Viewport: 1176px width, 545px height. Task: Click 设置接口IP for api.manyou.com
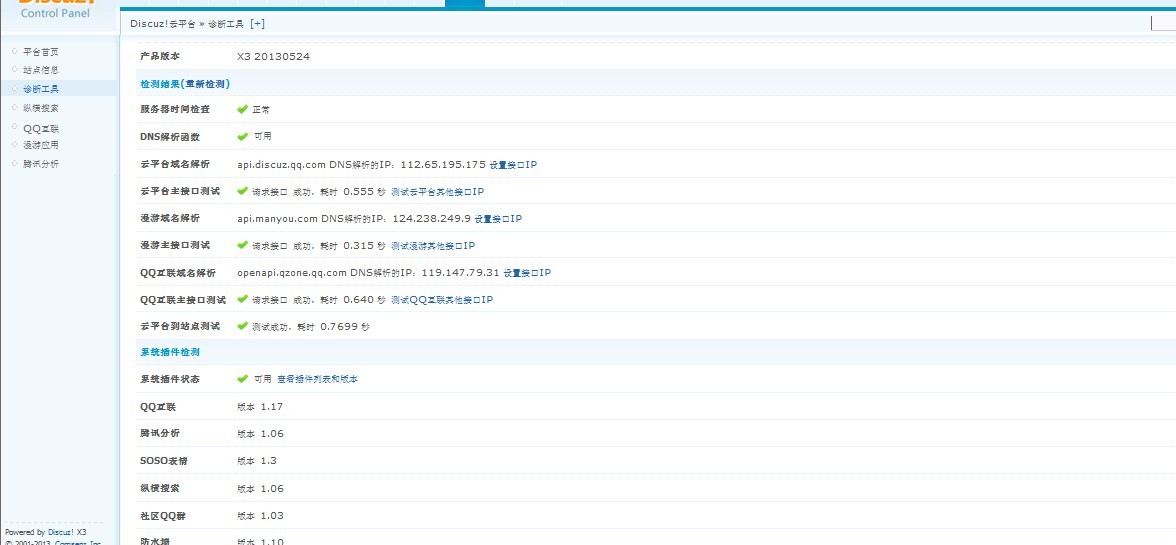tap(498, 219)
